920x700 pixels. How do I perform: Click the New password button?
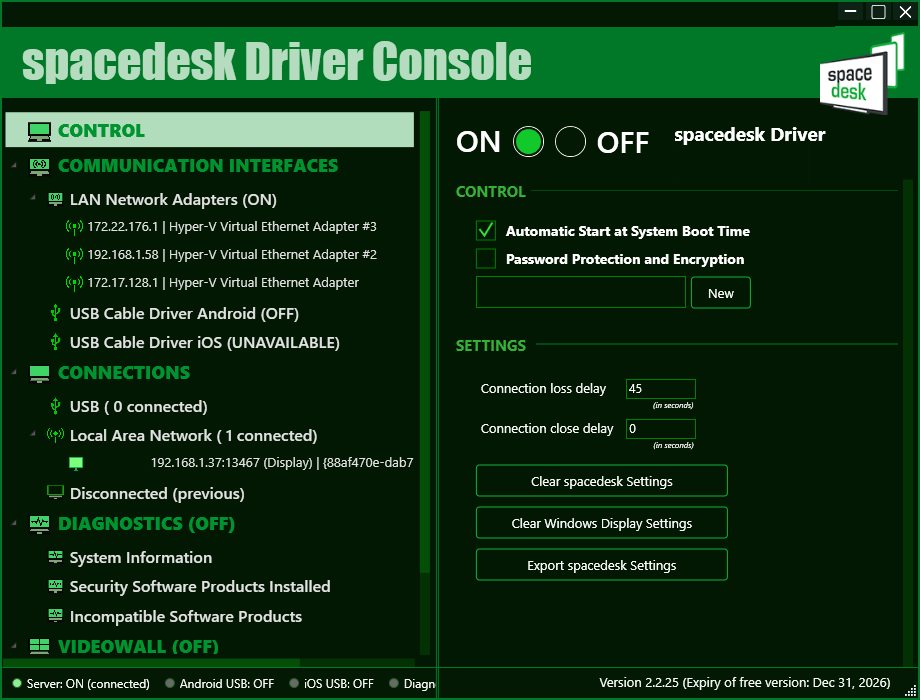pos(721,293)
